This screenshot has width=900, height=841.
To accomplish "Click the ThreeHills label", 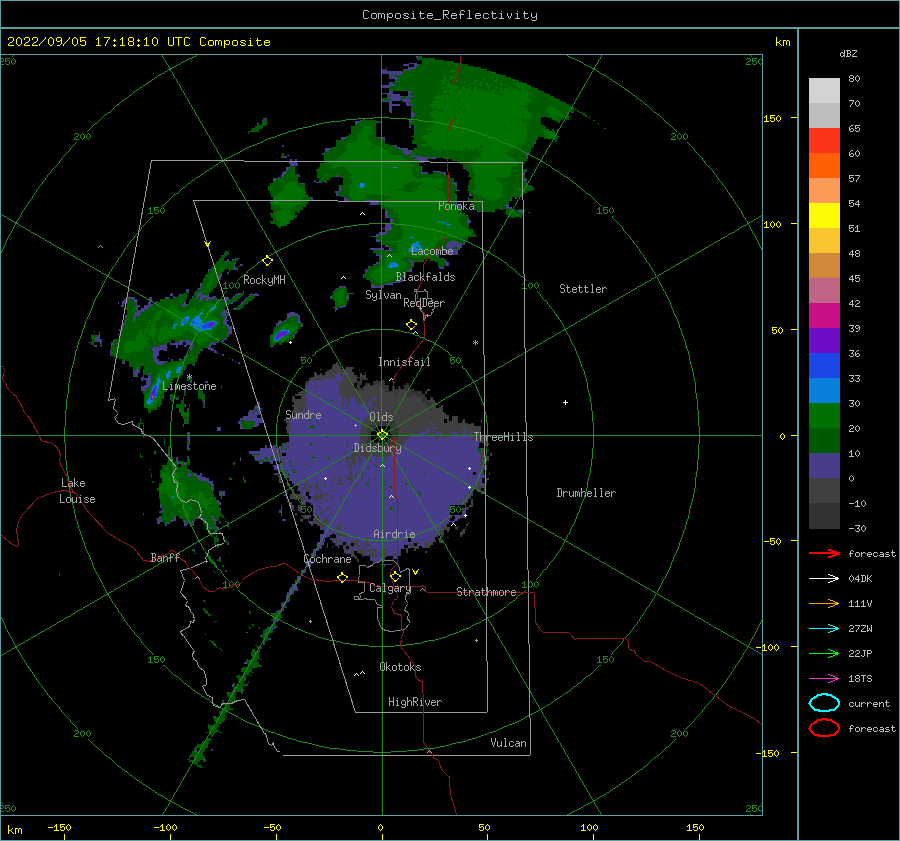I will 503,437.
